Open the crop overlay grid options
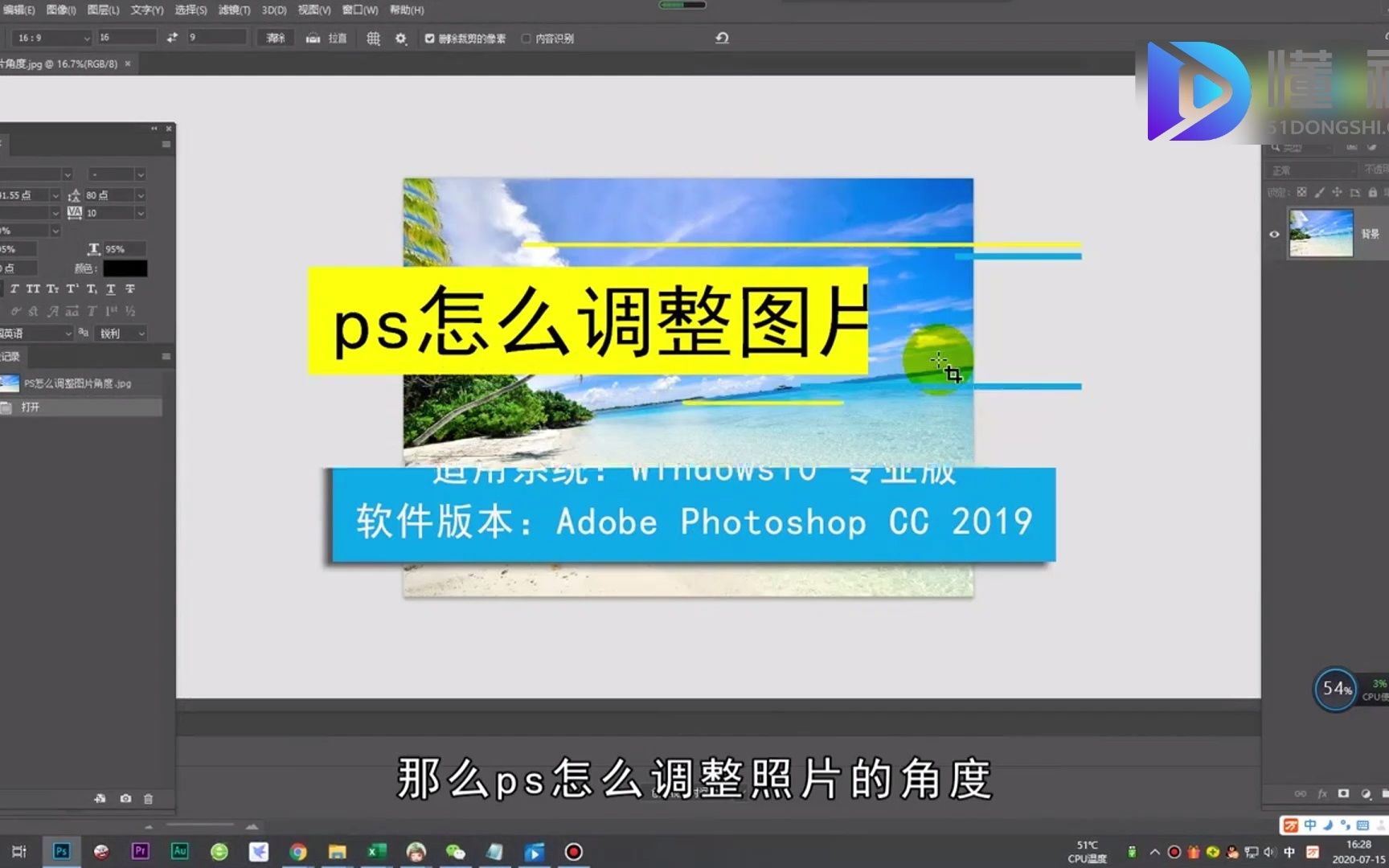The width and height of the screenshot is (1389, 868). [373, 38]
